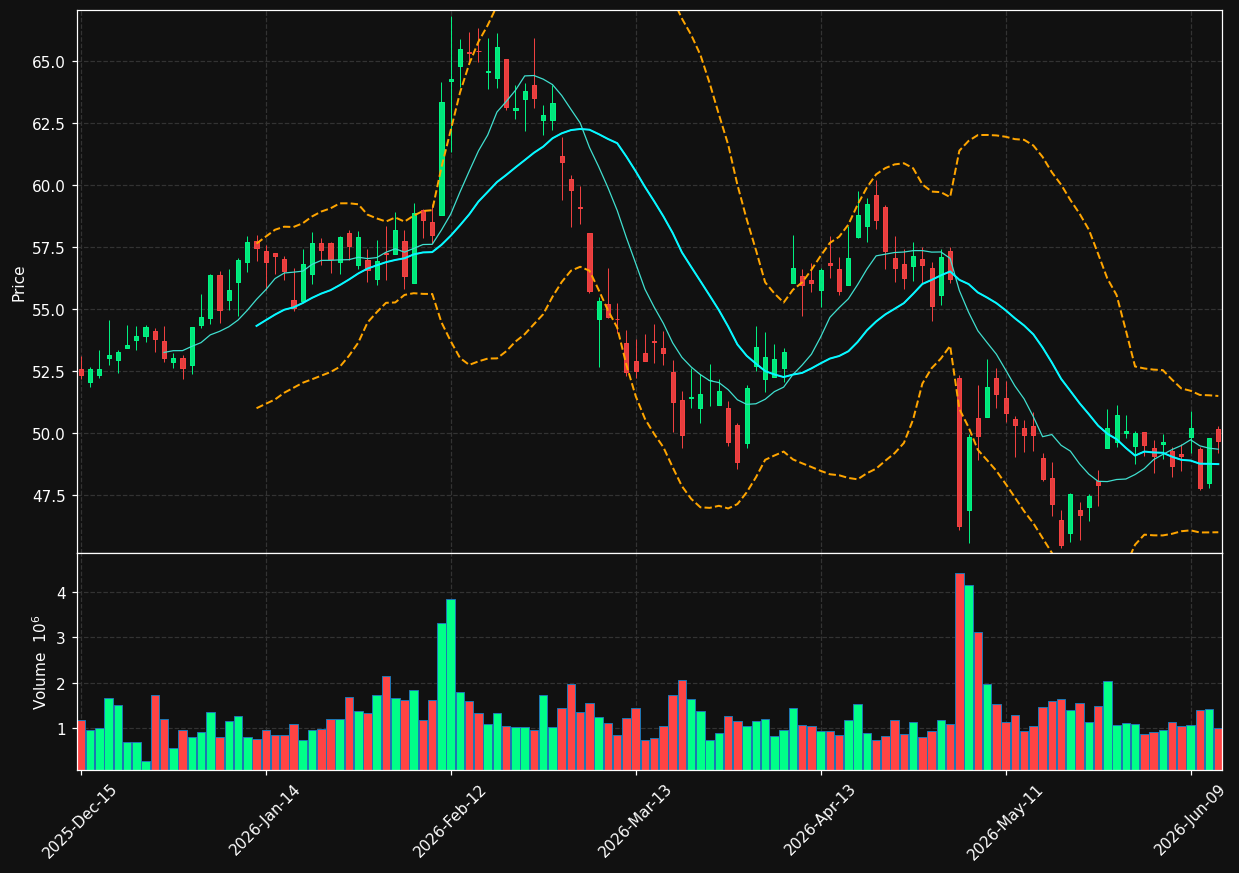Click the 2026-Mar-13 date label

point(634,820)
